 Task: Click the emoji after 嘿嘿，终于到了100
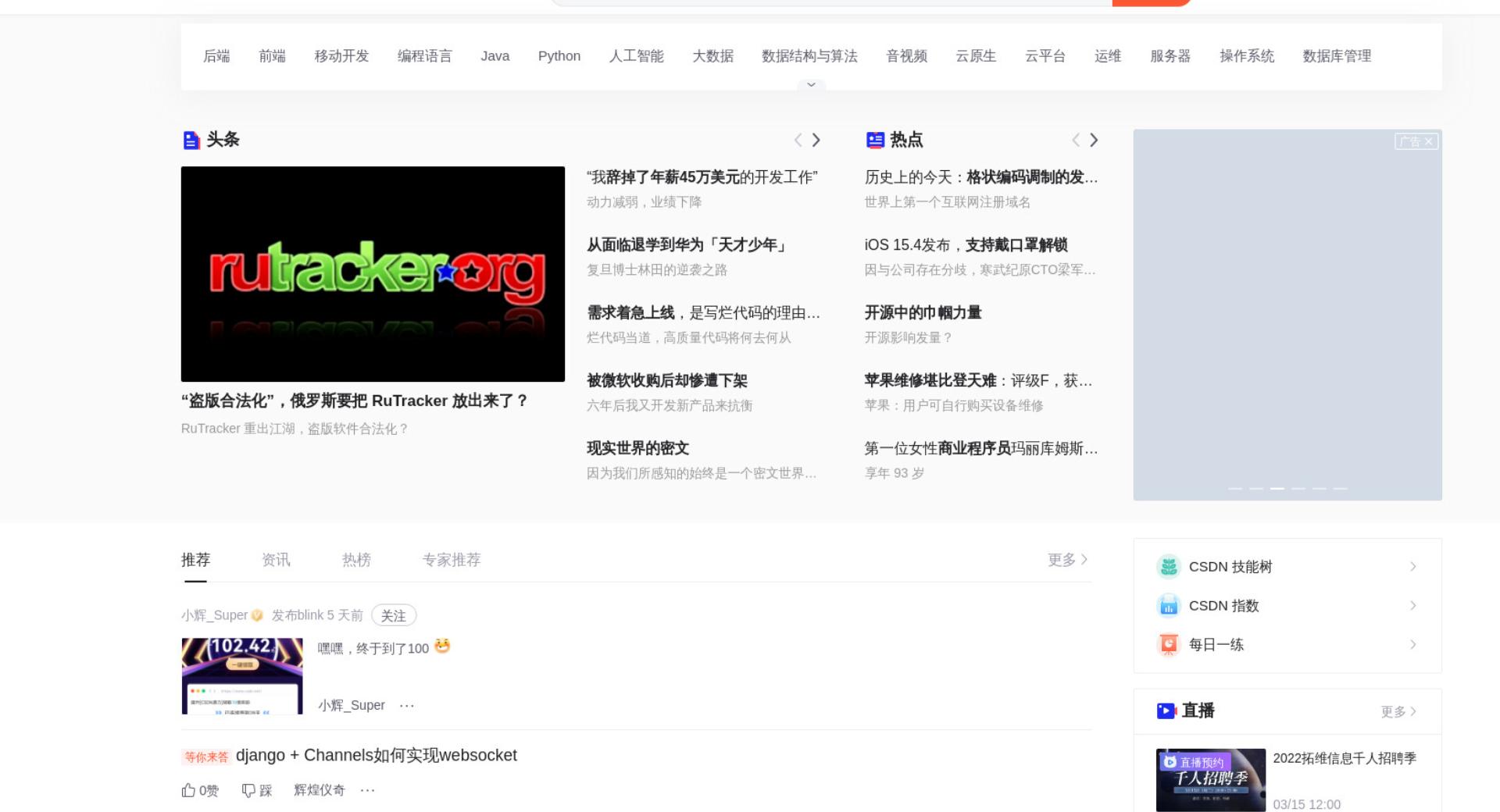(442, 646)
